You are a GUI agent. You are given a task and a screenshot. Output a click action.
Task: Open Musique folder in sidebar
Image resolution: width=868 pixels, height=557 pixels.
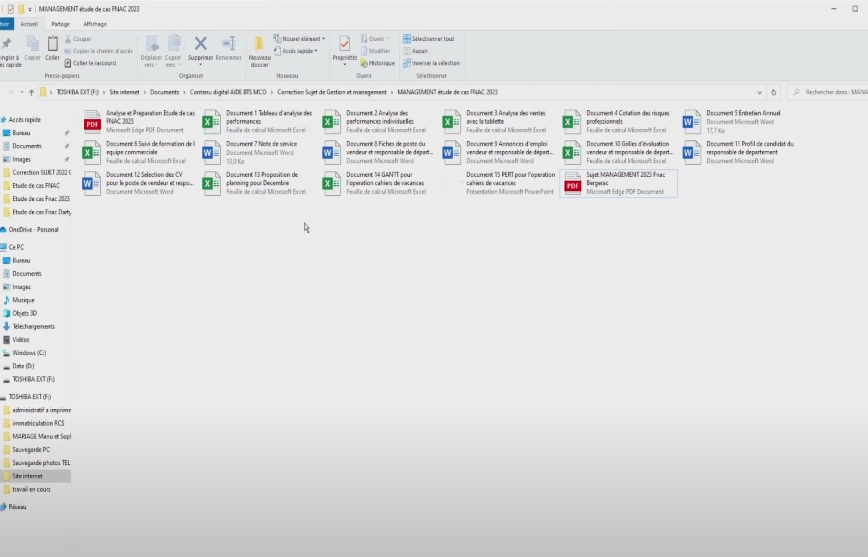pos(23,300)
